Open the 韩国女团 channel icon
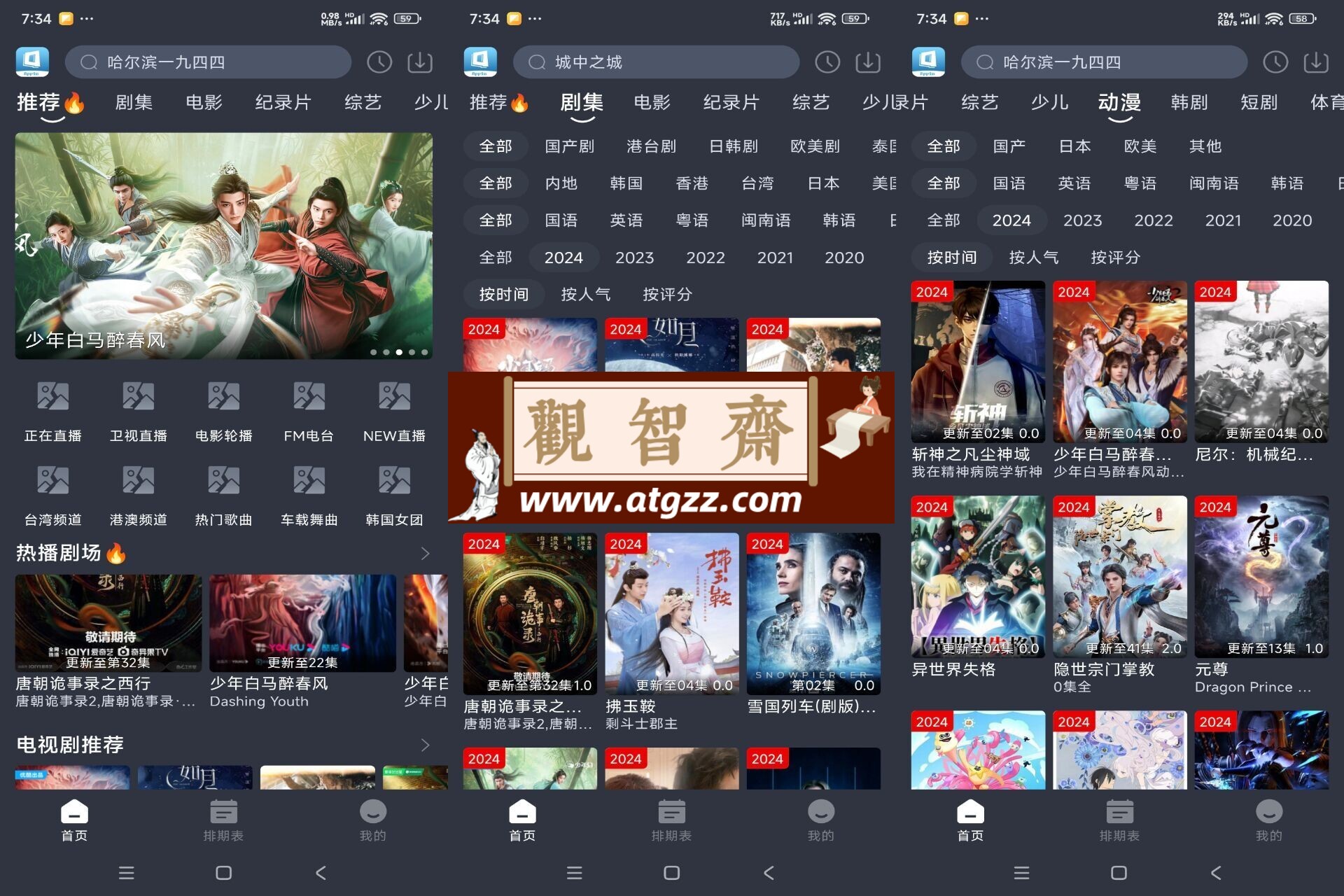Screen dimensions: 1344x896 point(394,480)
